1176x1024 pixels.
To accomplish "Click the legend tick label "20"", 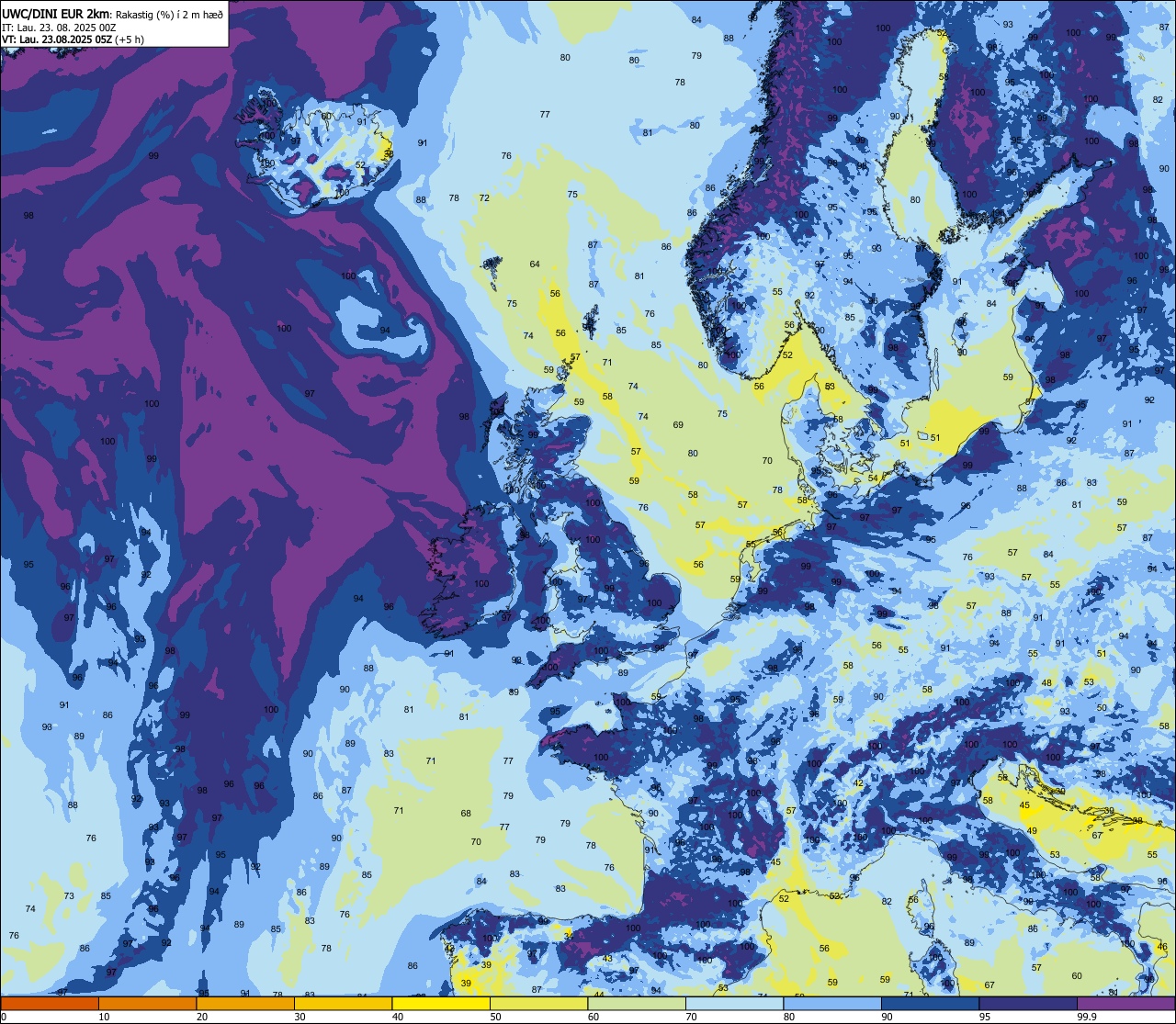I will coord(202,1017).
